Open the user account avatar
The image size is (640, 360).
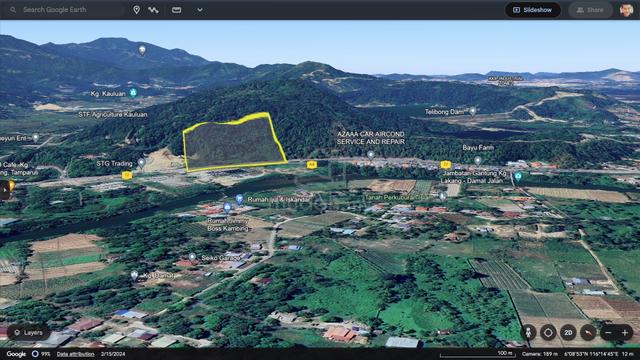click(626, 10)
